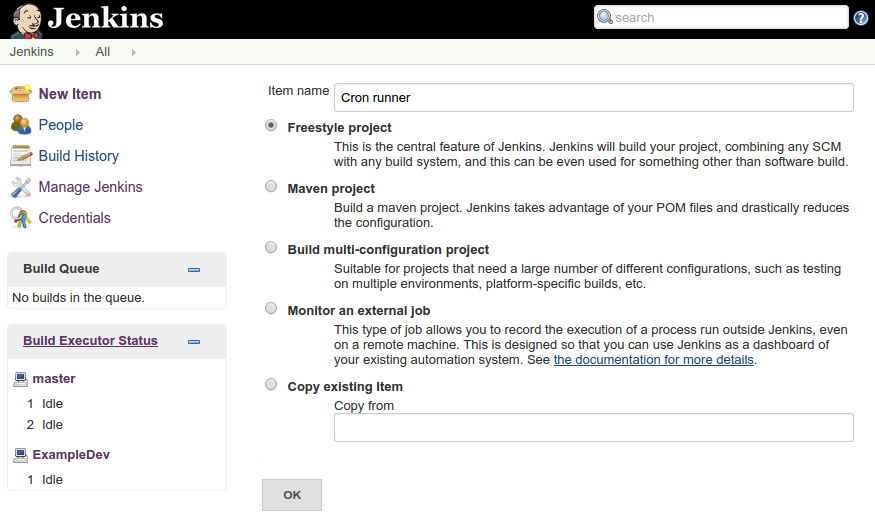875x517 pixels.
Task: Open the ExampleDev node link
Action: point(71,454)
